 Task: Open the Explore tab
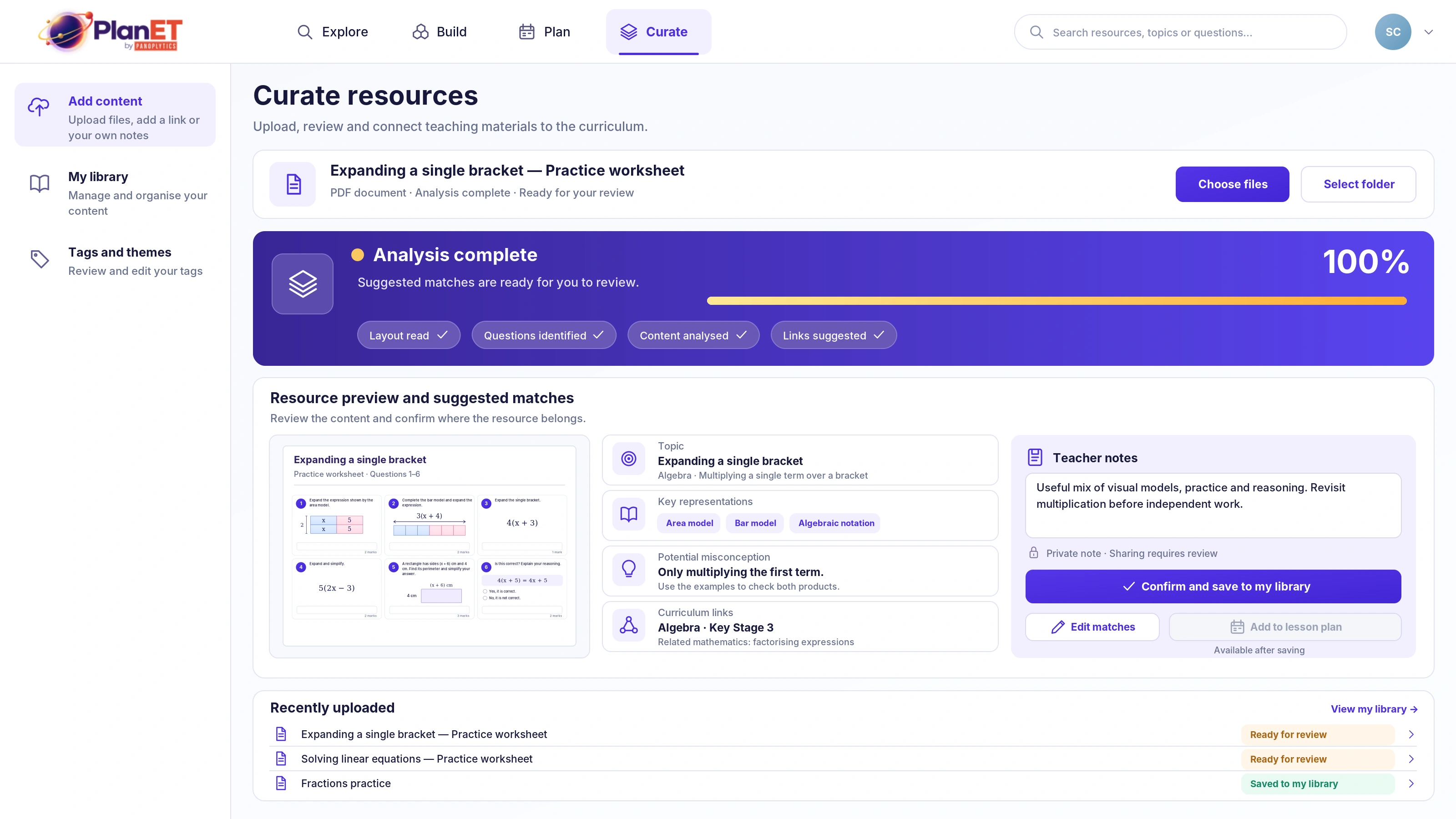(332, 32)
